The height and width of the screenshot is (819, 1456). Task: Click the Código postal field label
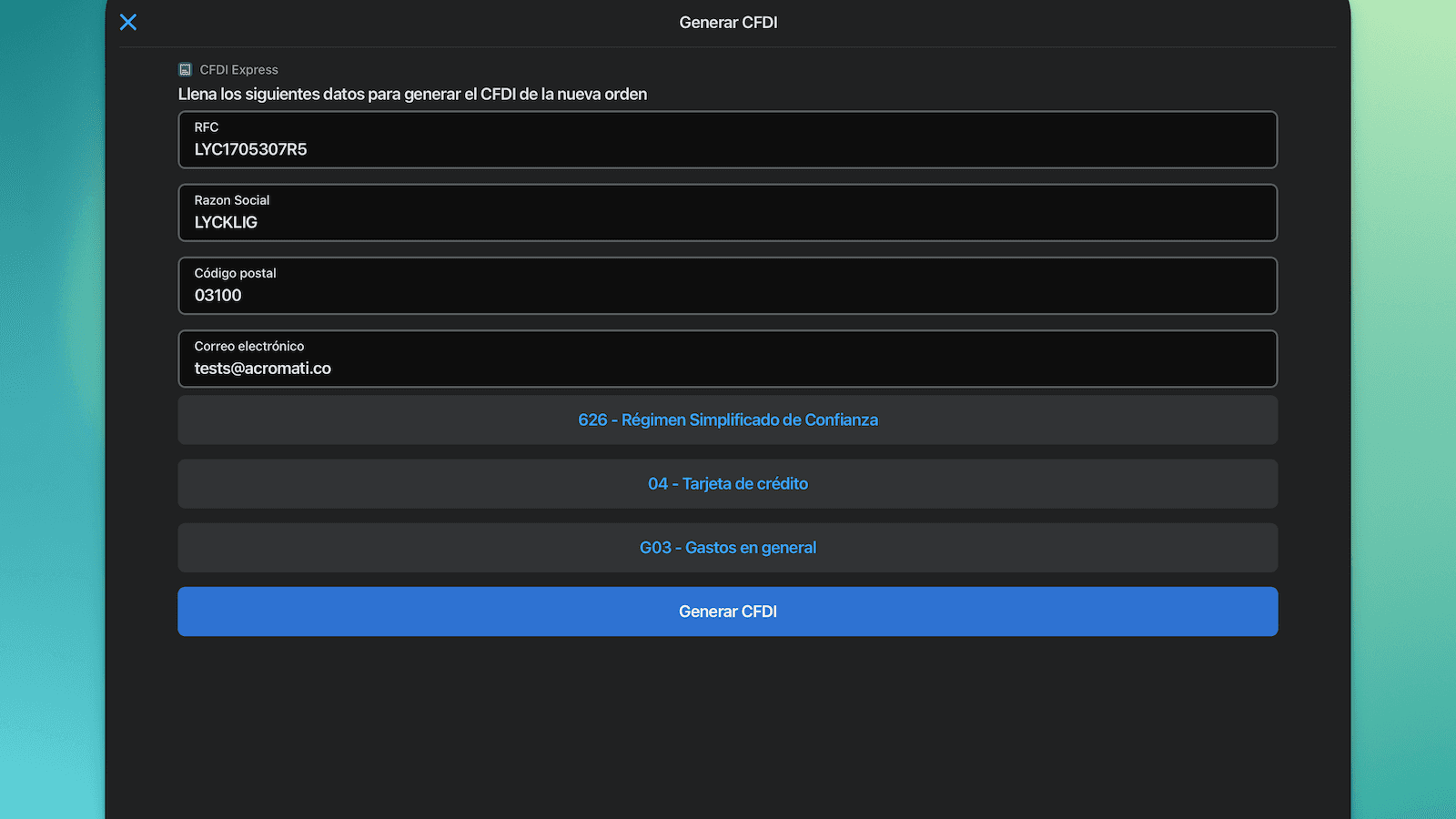pos(235,273)
